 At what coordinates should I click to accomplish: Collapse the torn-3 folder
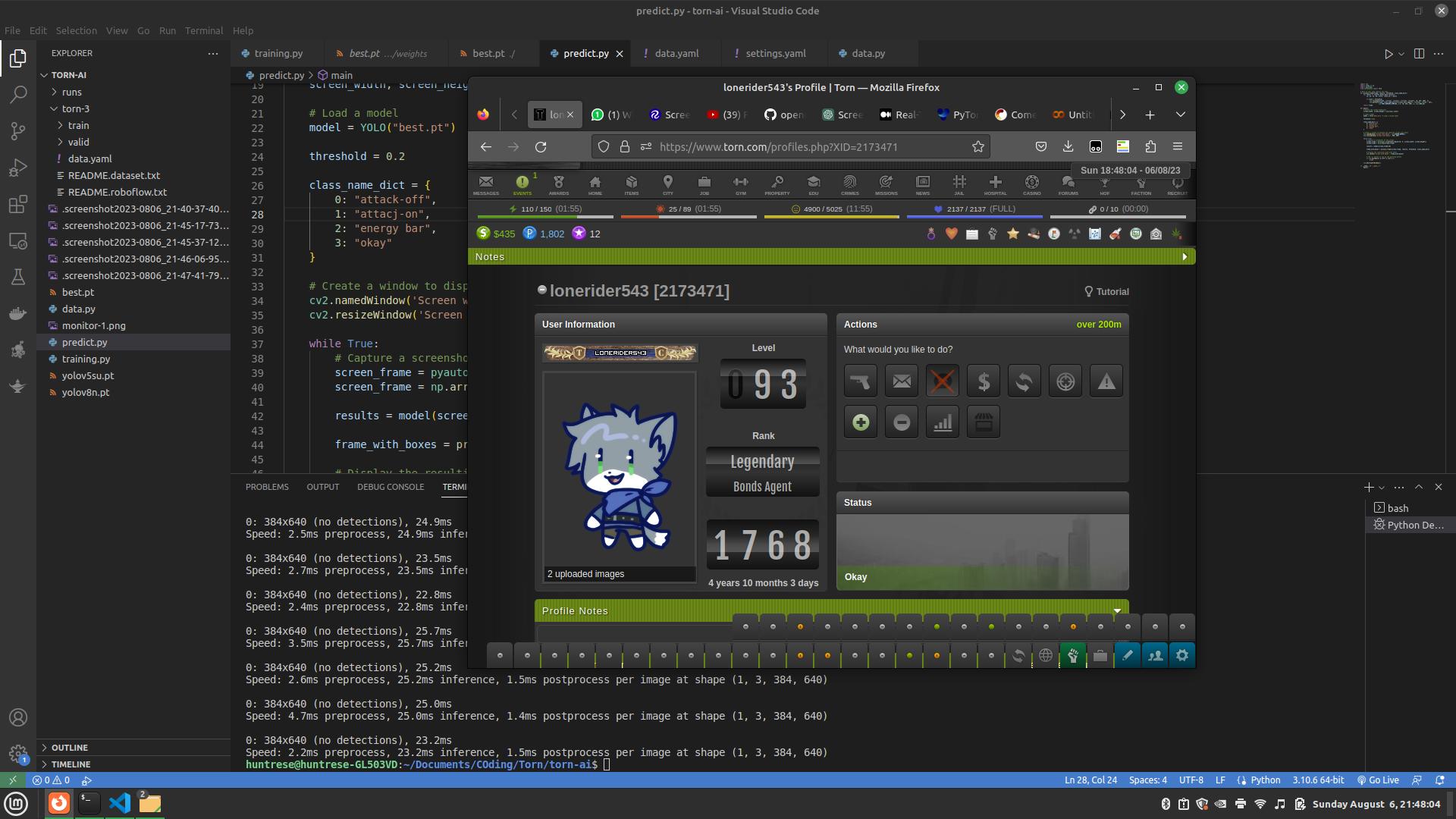75,108
